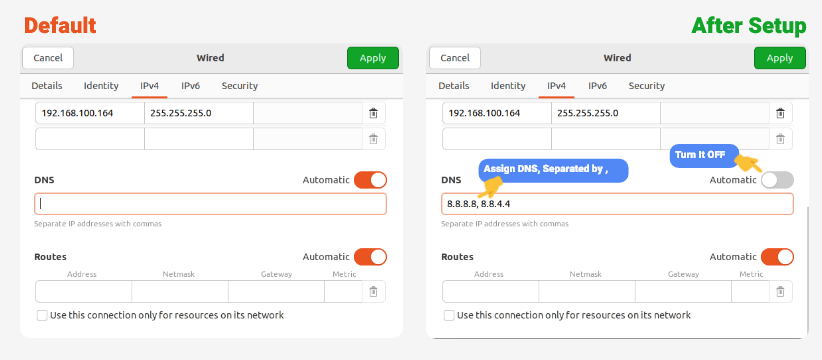Image resolution: width=822 pixels, height=360 pixels.
Task: Click gateway field beside 255.255.255.0, After Setup panel
Action: (715, 113)
